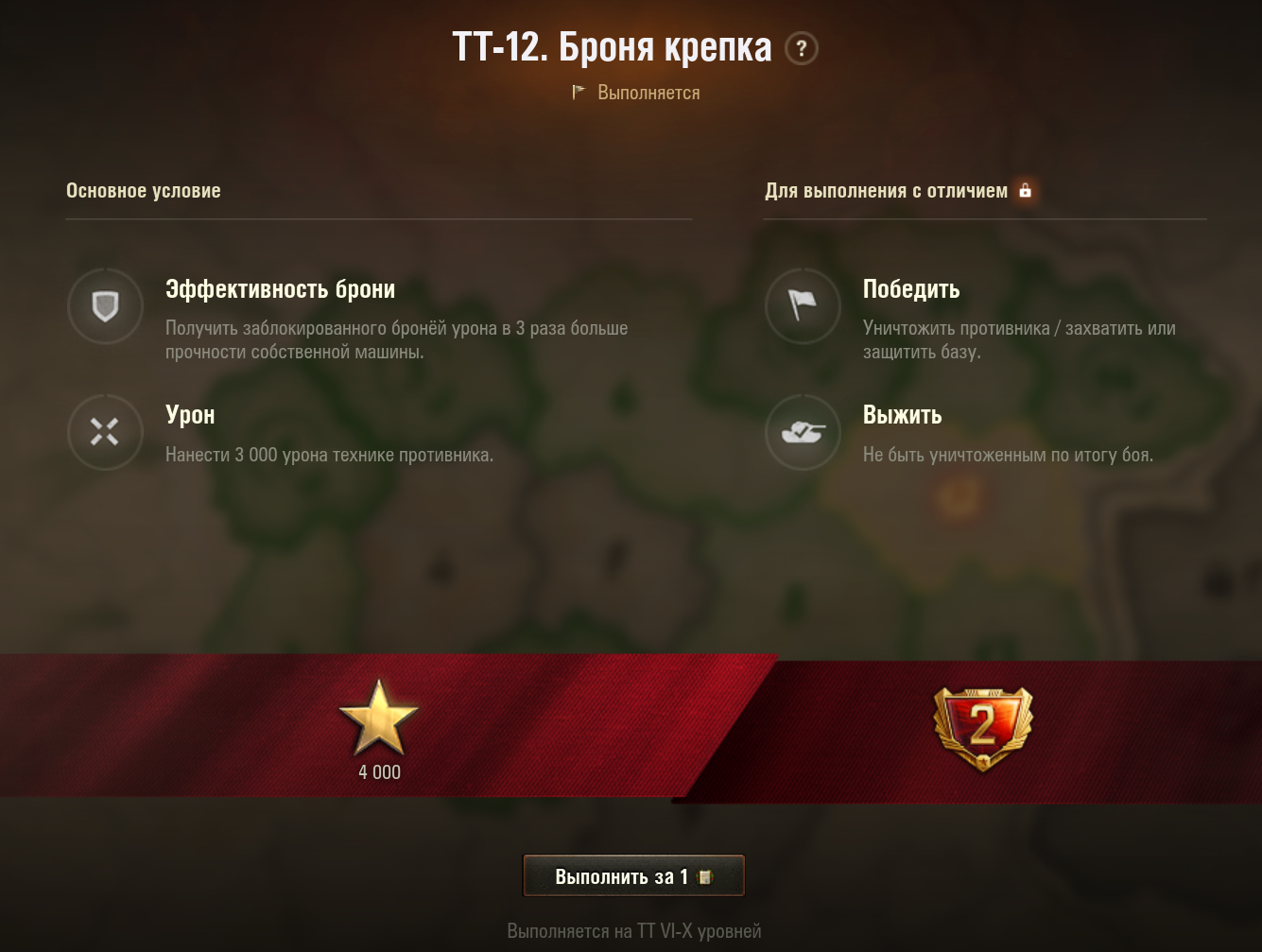Viewport: 1262px width, 952px height.
Task: Click the Основное условие section header
Action: [x=144, y=190]
